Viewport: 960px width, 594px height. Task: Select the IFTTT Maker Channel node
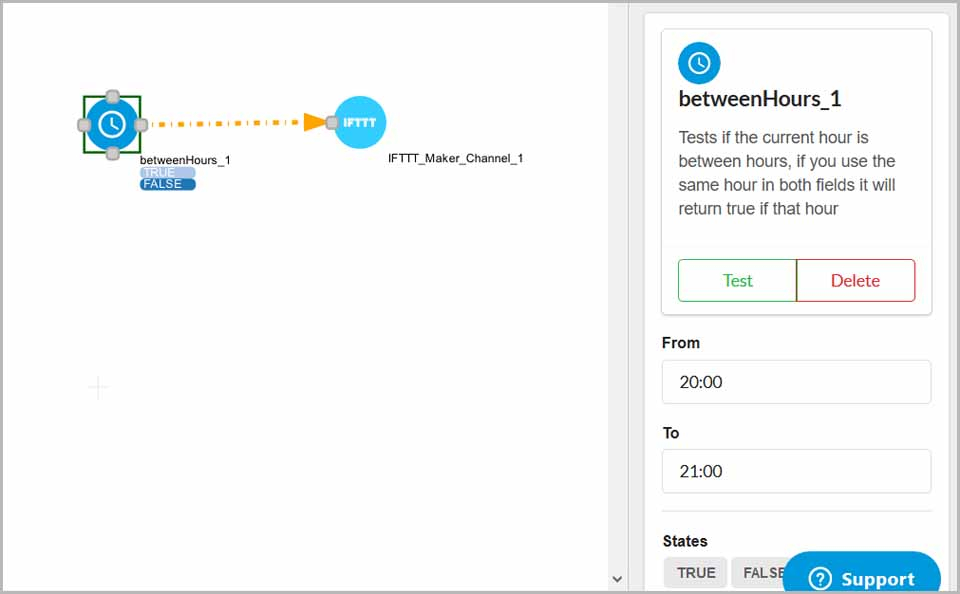360,122
